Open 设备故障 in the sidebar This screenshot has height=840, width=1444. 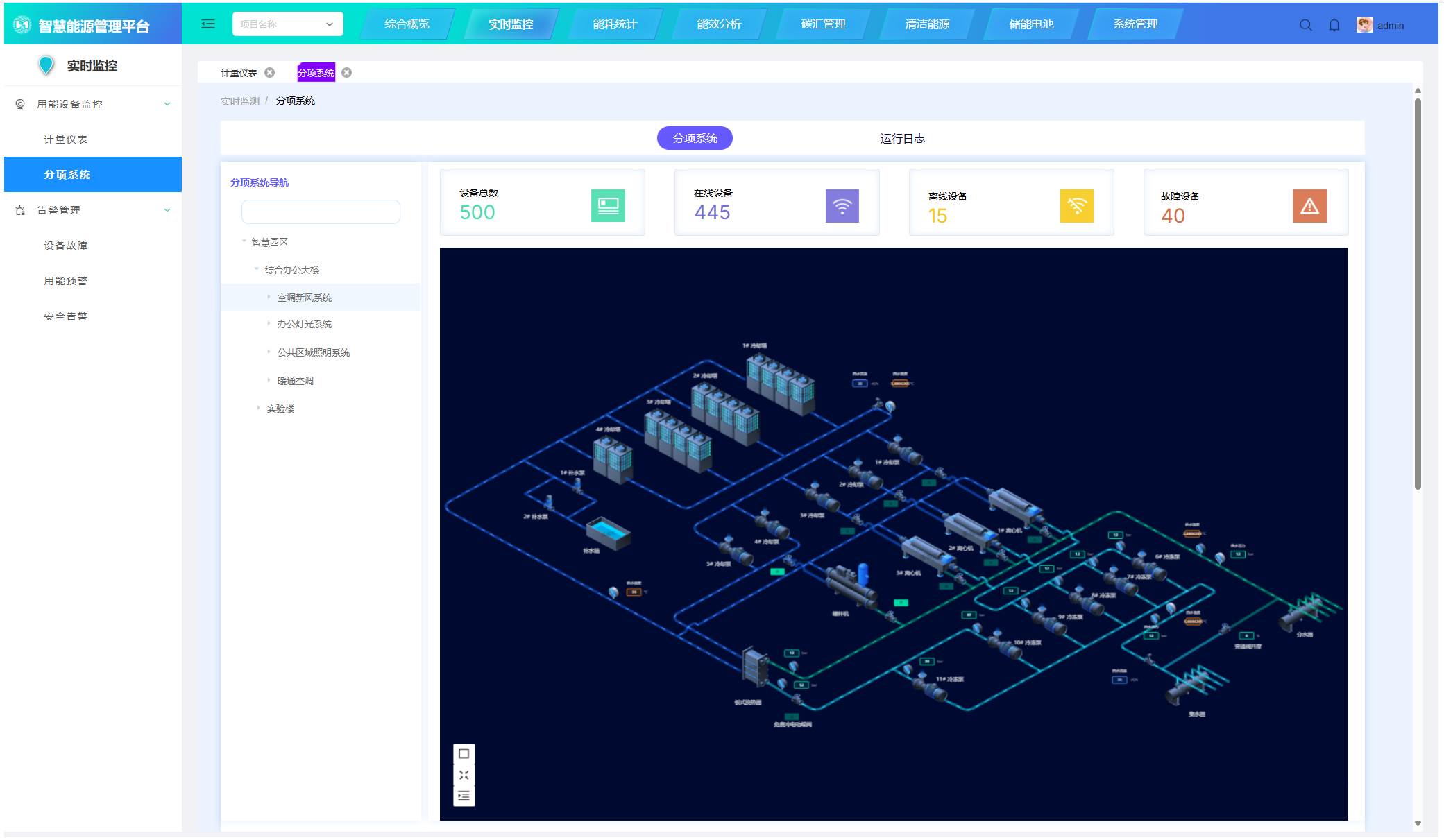pos(65,246)
